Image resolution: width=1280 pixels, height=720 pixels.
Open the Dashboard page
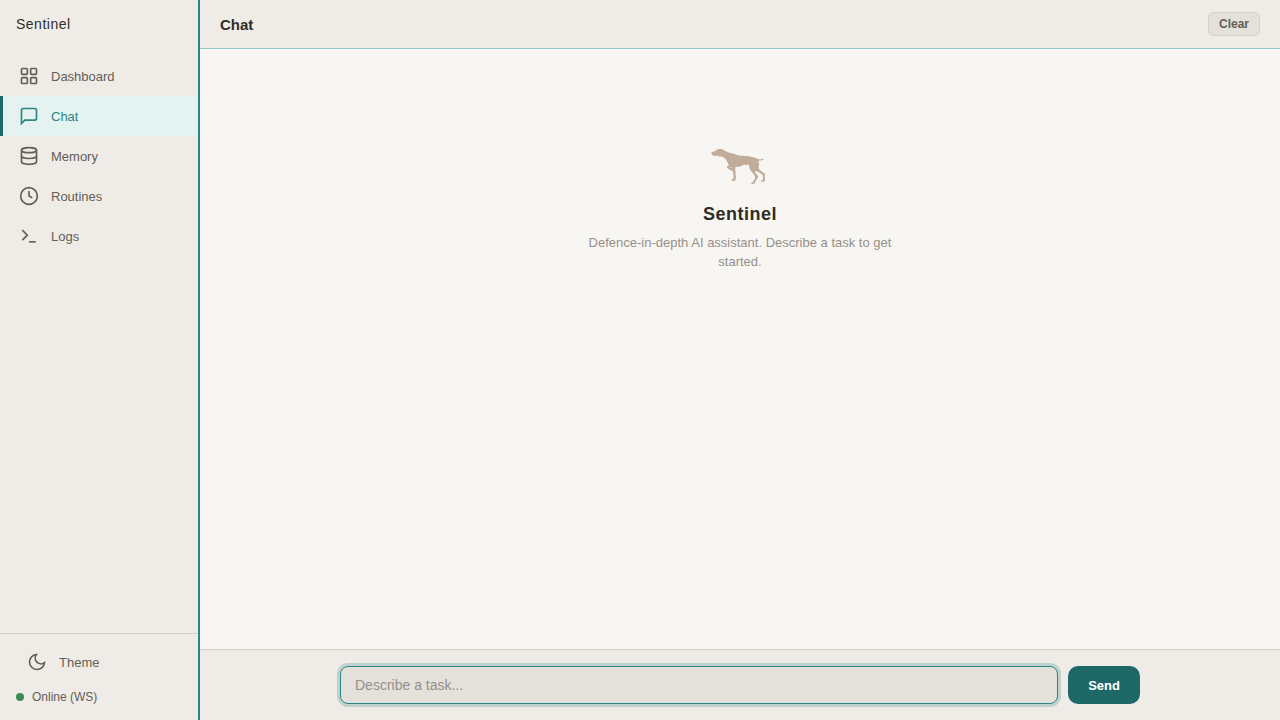[x=82, y=76]
